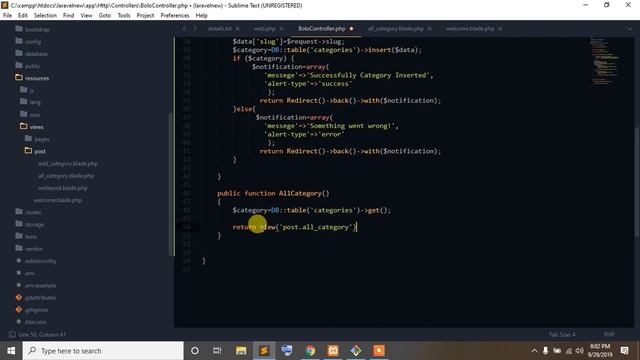
Task: Collapse the resources folder
Action: 32,78
